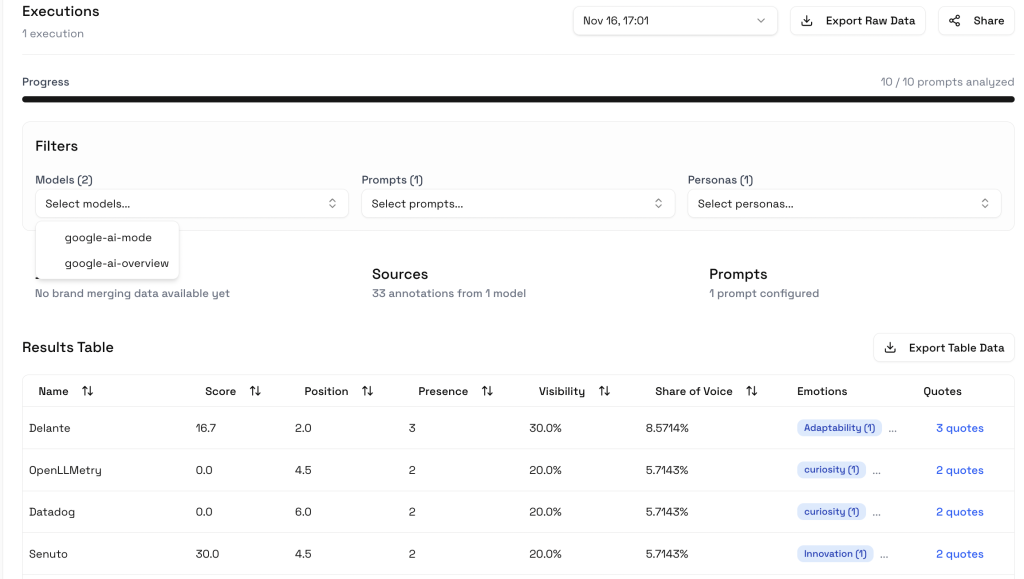Click the download icon on Export Table Data

pyautogui.click(x=889, y=347)
